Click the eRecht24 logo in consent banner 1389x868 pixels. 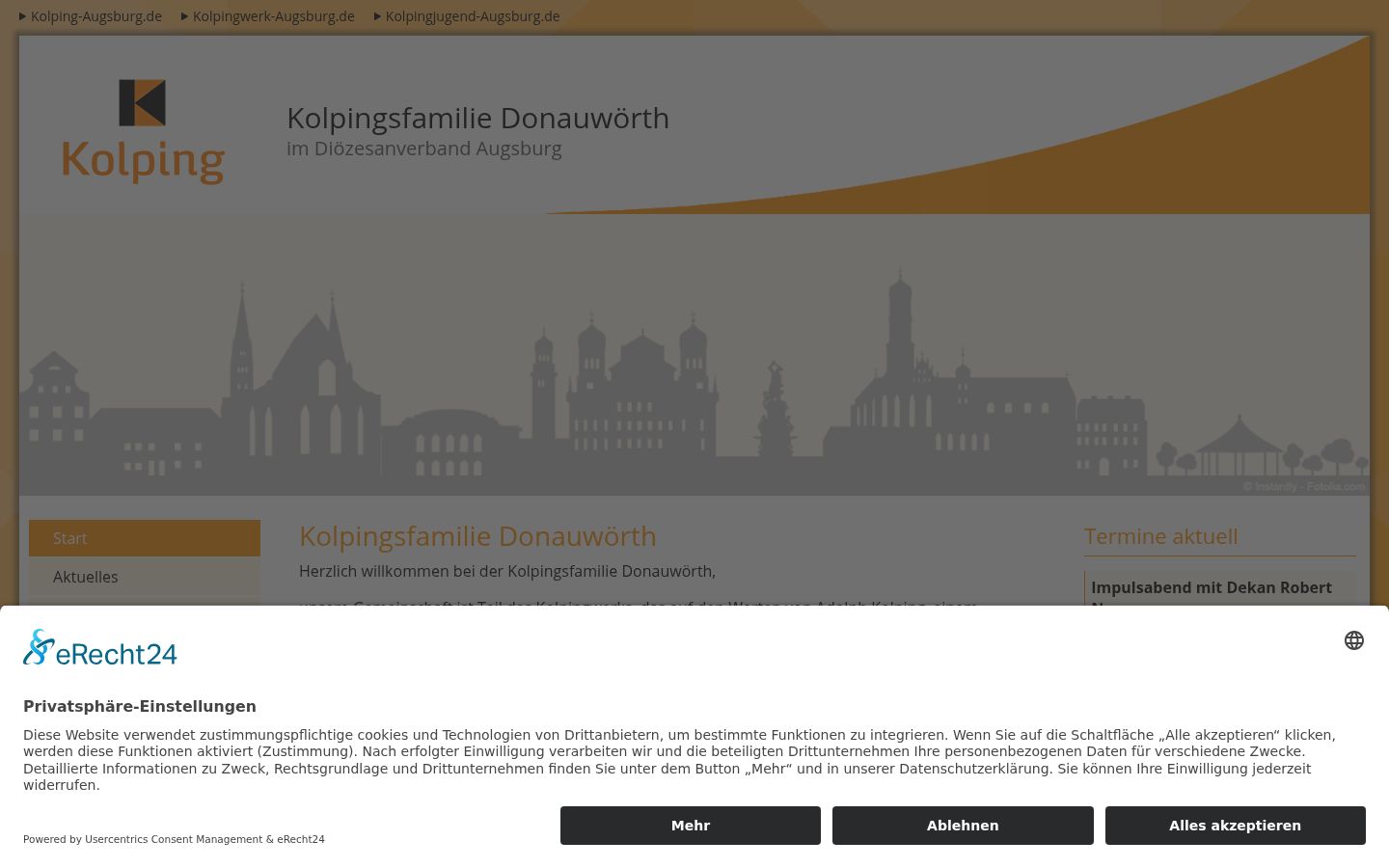coord(100,647)
